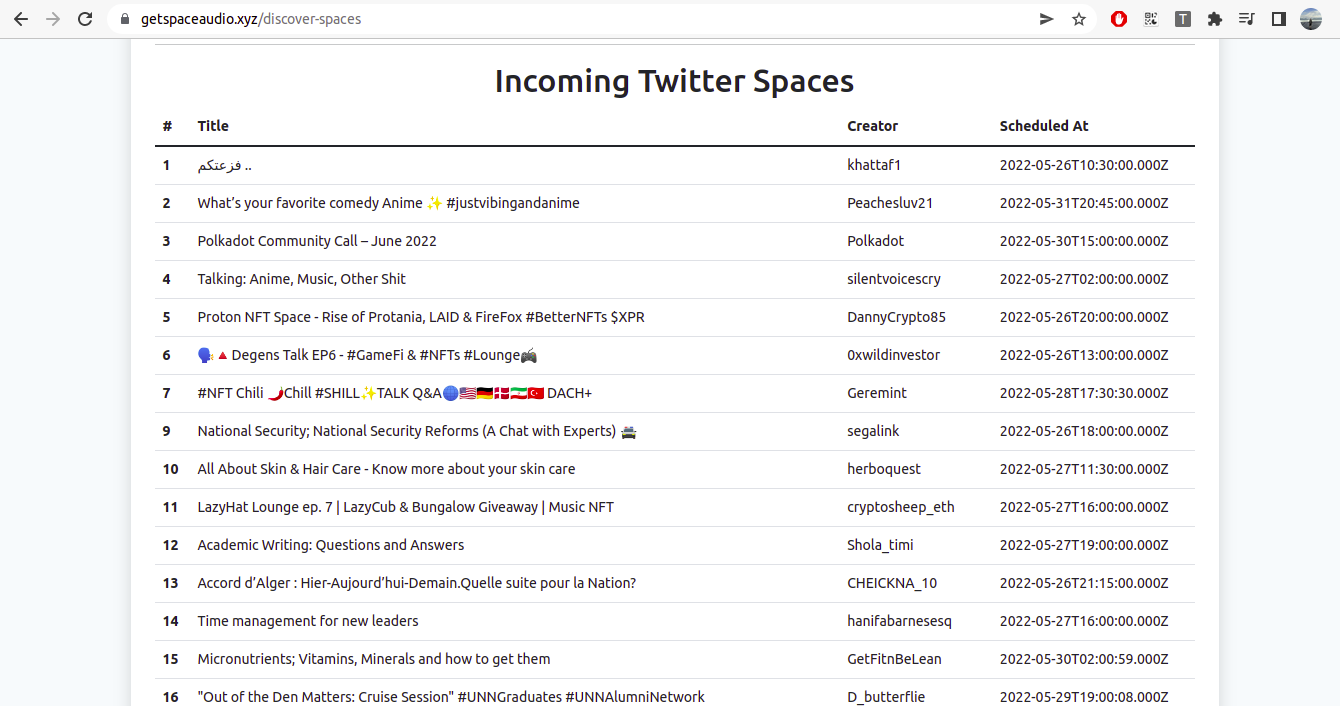Open the media controls icon
The height and width of the screenshot is (706, 1340).
1246,19
